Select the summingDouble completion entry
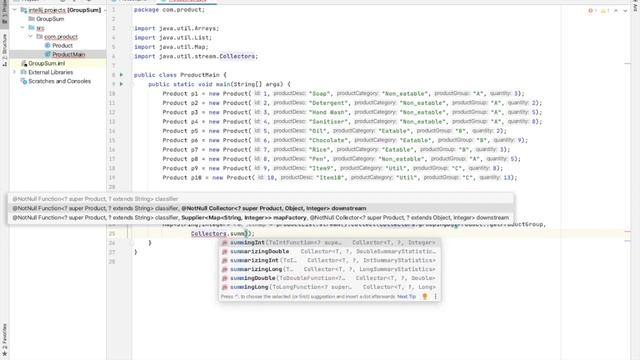The height and width of the screenshot is (360, 640). coord(329,278)
